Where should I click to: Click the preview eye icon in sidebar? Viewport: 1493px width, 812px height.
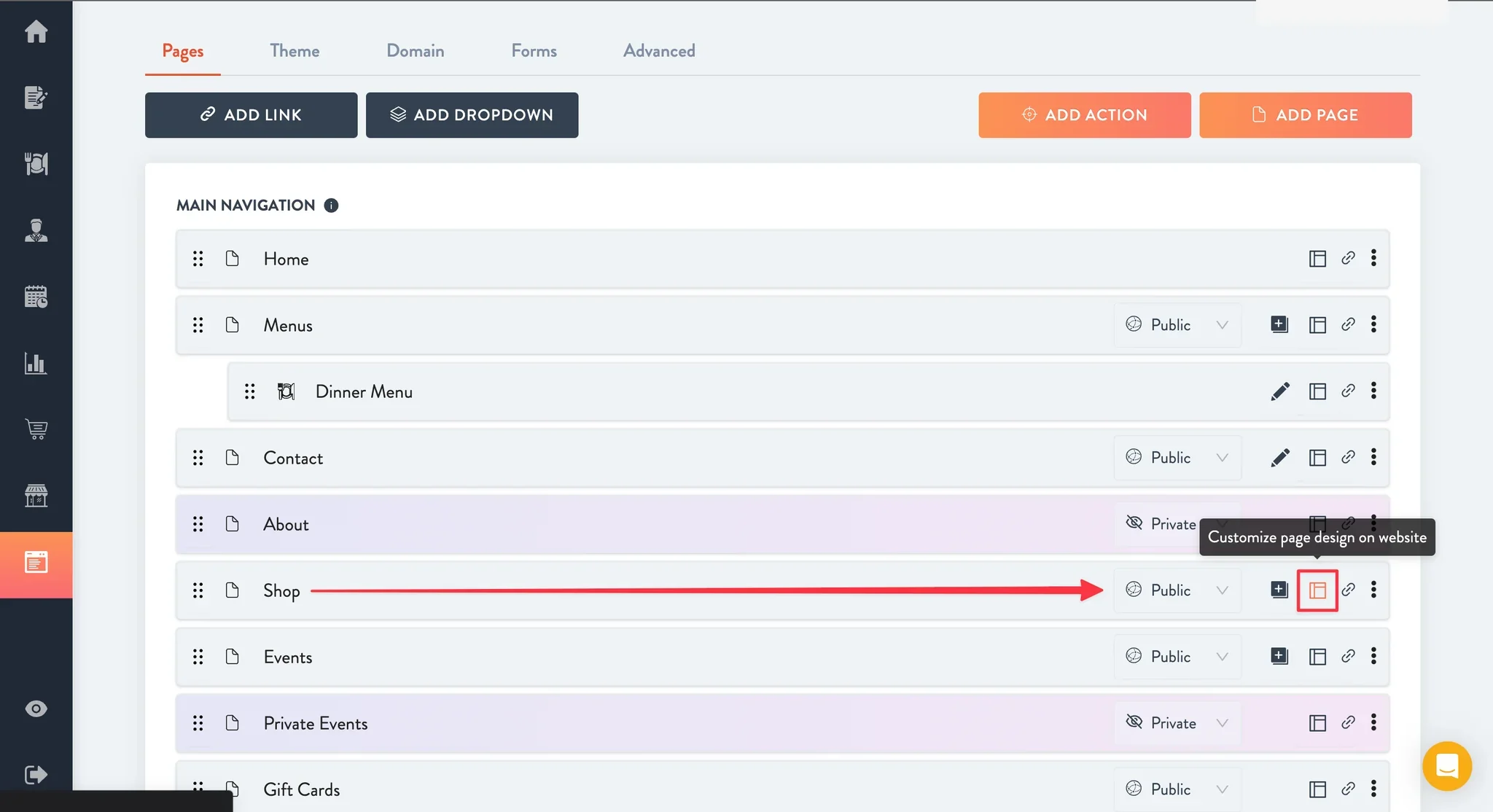point(36,708)
